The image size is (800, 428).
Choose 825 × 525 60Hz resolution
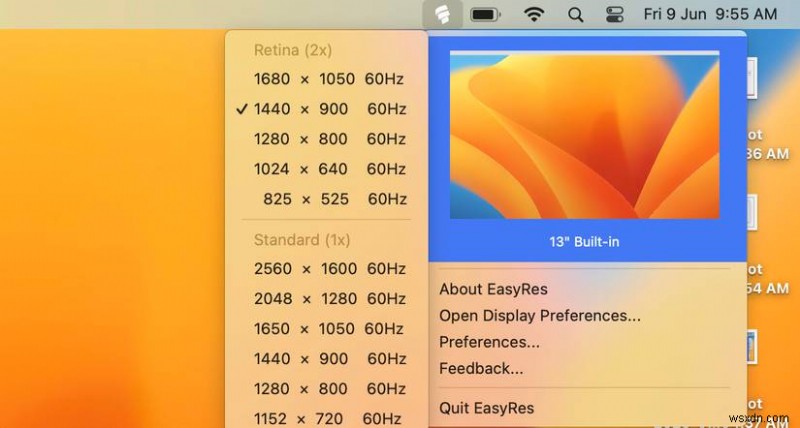point(327,199)
